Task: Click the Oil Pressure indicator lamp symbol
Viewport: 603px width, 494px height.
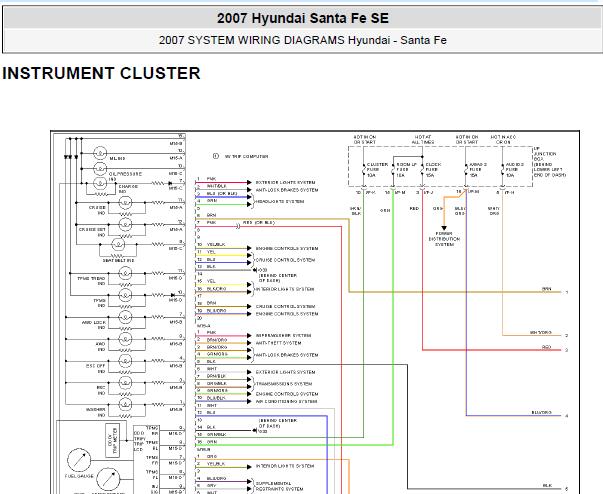Action: pyautogui.click(x=100, y=168)
